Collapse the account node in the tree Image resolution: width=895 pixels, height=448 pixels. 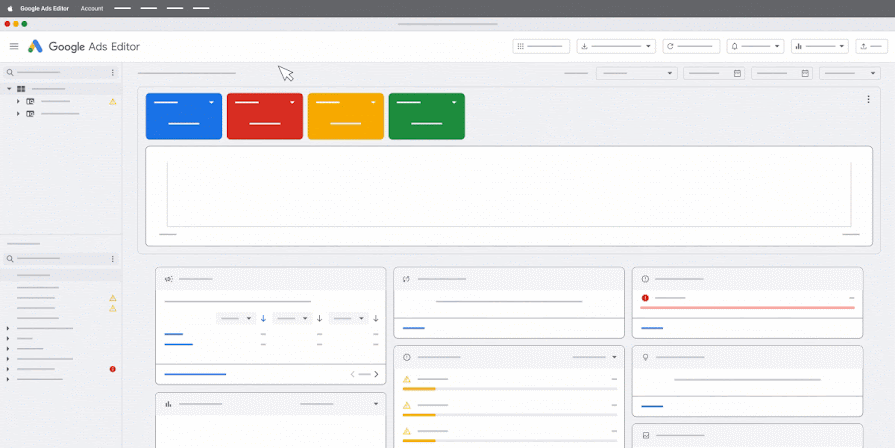pos(9,89)
